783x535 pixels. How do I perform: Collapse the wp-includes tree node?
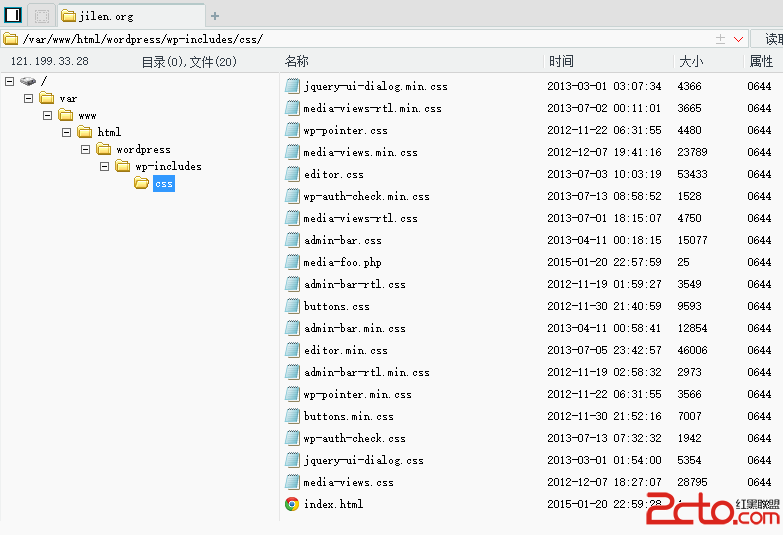point(105,166)
